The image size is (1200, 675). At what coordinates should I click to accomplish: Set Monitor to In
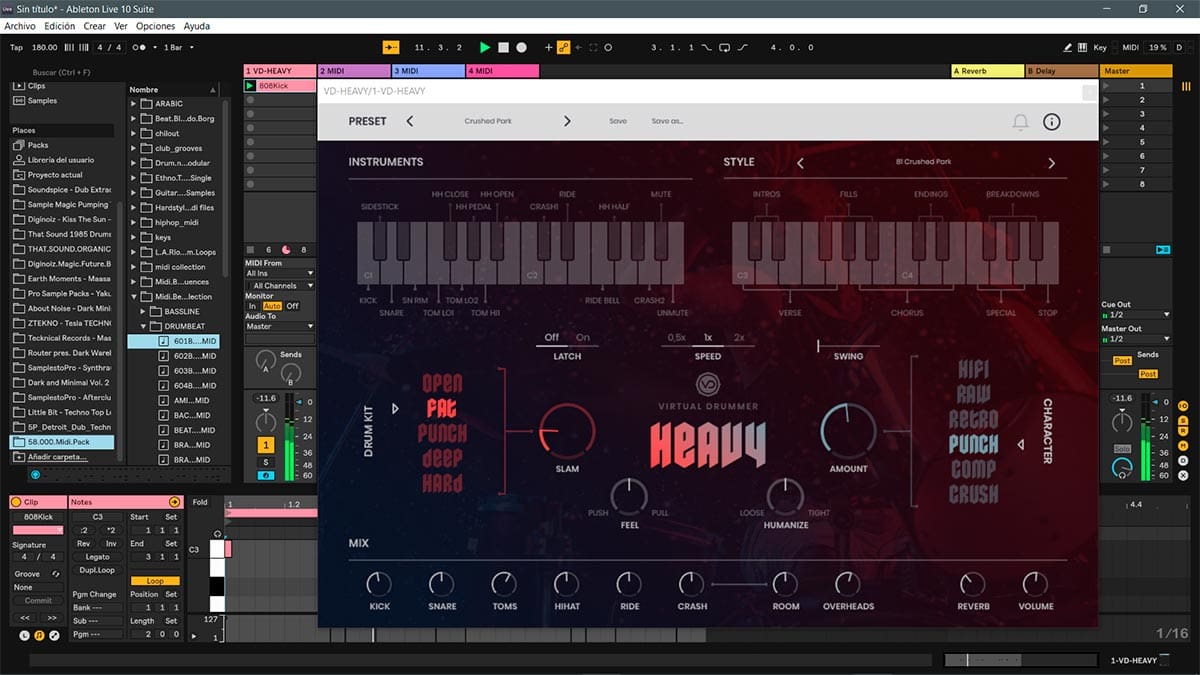(x=252, y=306)
